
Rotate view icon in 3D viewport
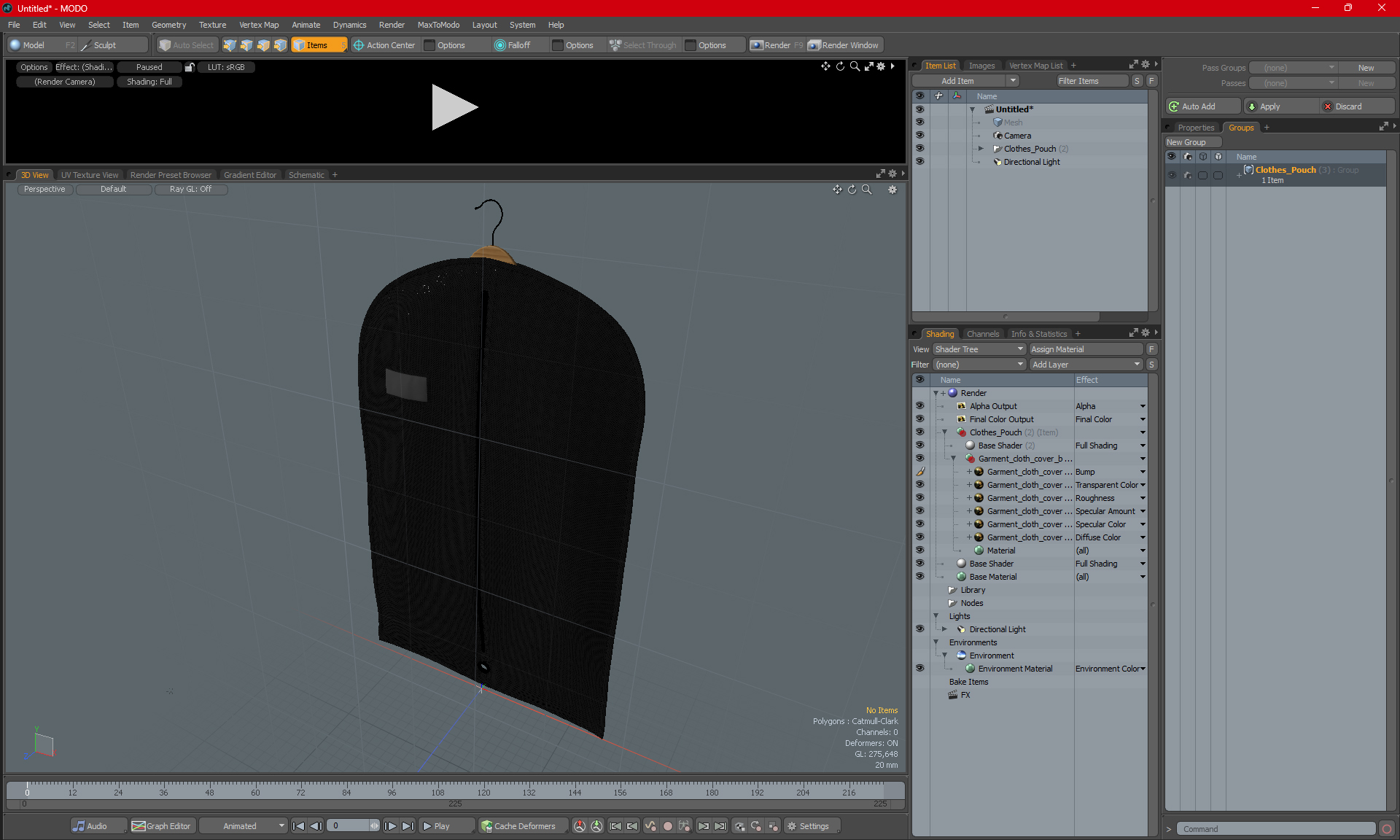coord(852,190)
